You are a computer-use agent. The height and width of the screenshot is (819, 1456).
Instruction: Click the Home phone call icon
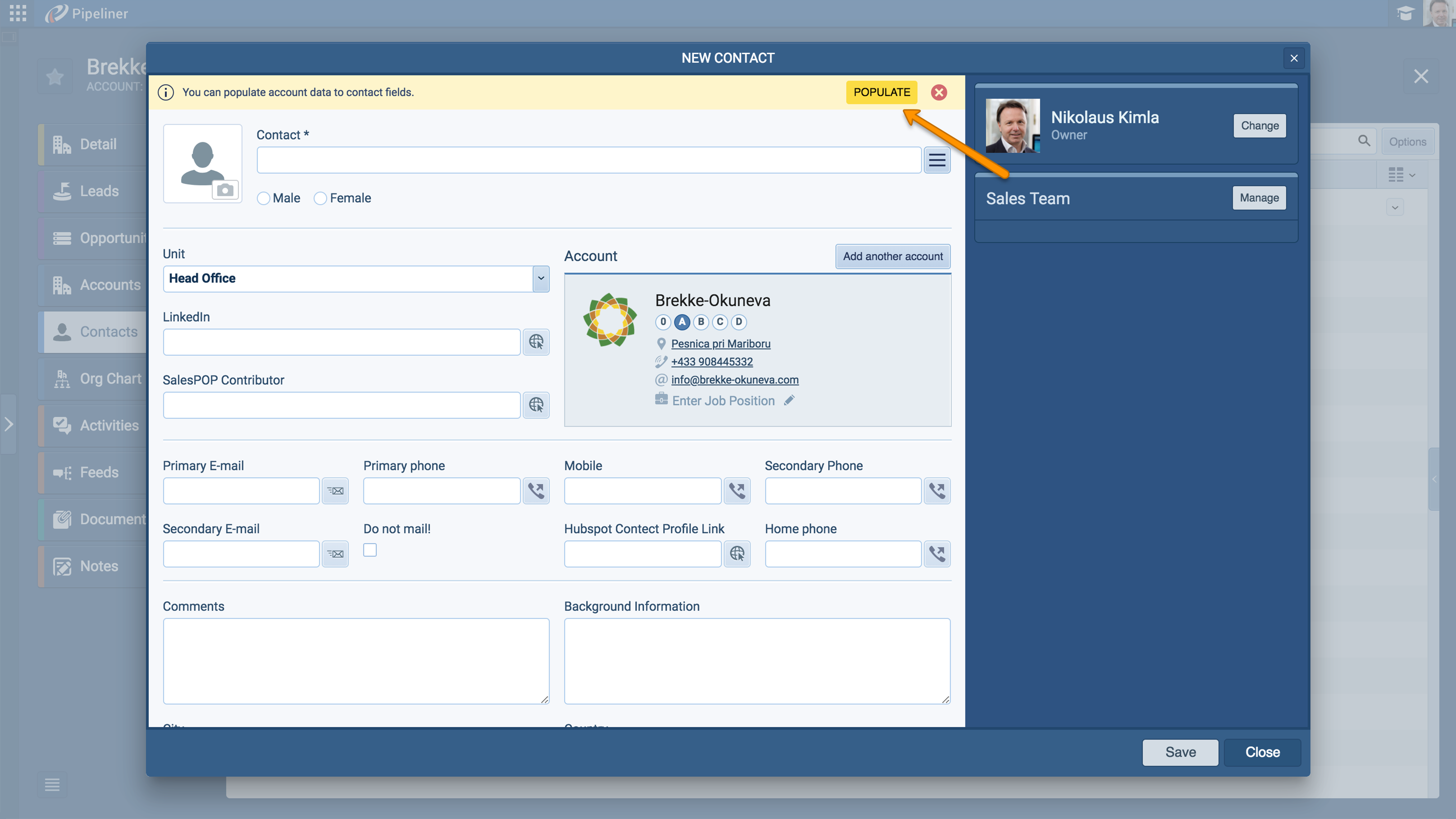point(937,554)
